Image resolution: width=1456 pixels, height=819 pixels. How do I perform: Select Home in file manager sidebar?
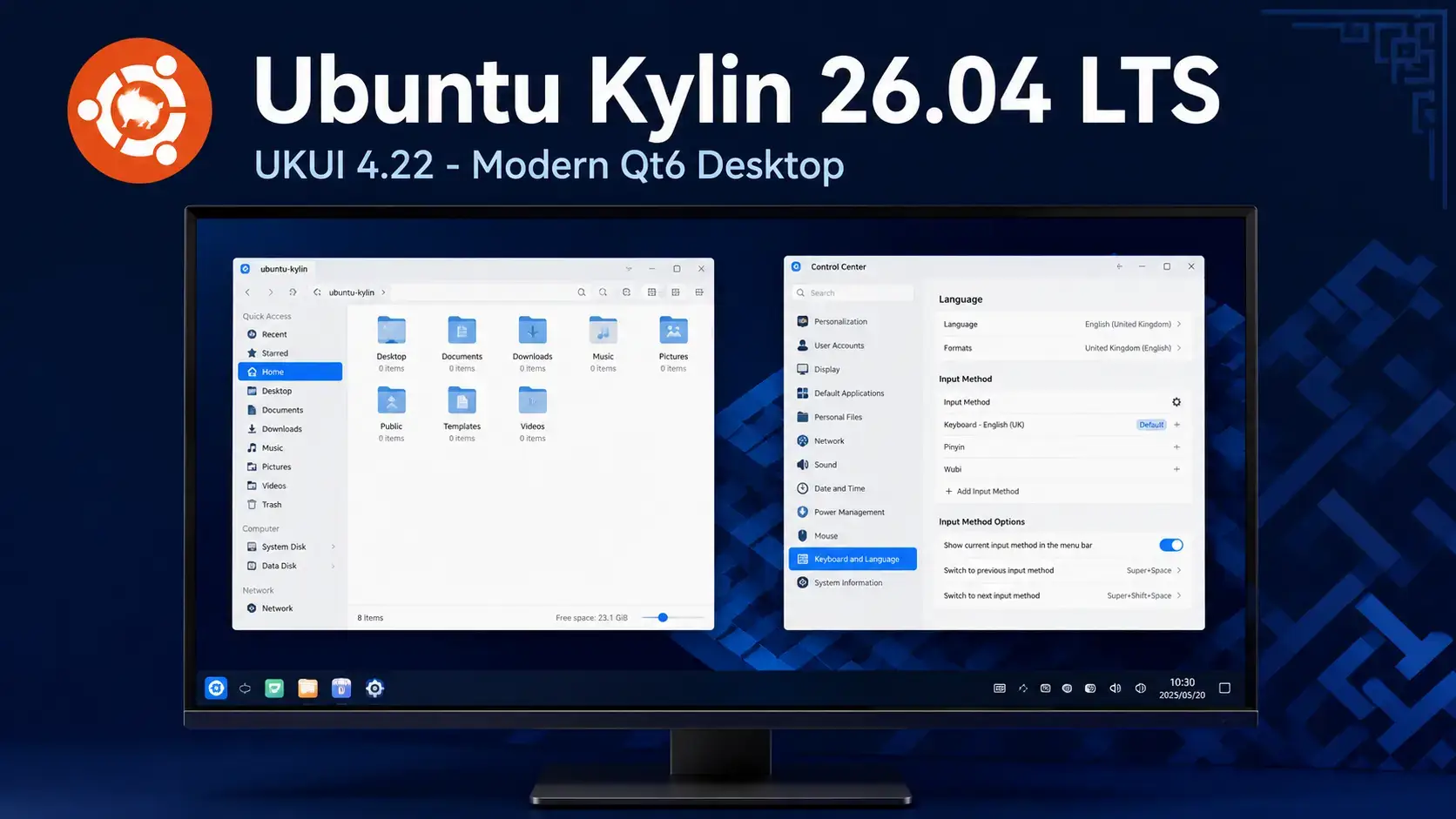point(290,372)
